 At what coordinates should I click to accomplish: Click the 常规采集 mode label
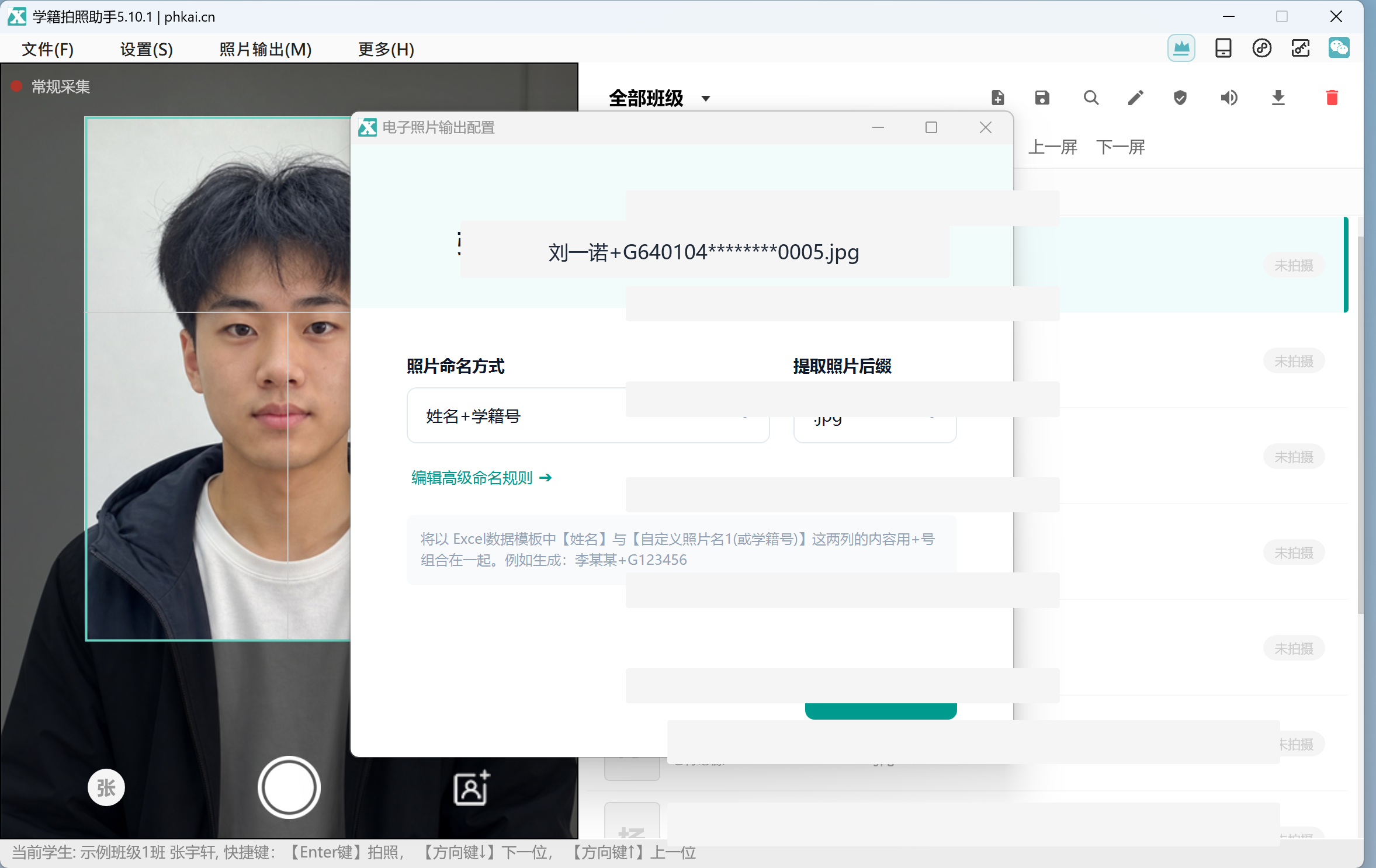(x=61, y=87)
